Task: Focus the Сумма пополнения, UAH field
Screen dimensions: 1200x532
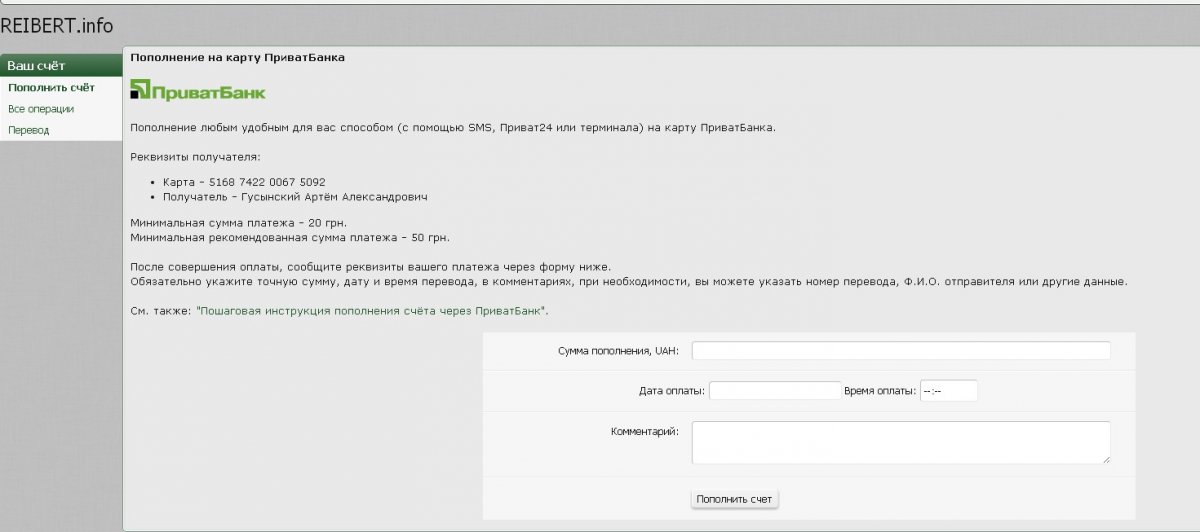Action: tap(901, 350)
